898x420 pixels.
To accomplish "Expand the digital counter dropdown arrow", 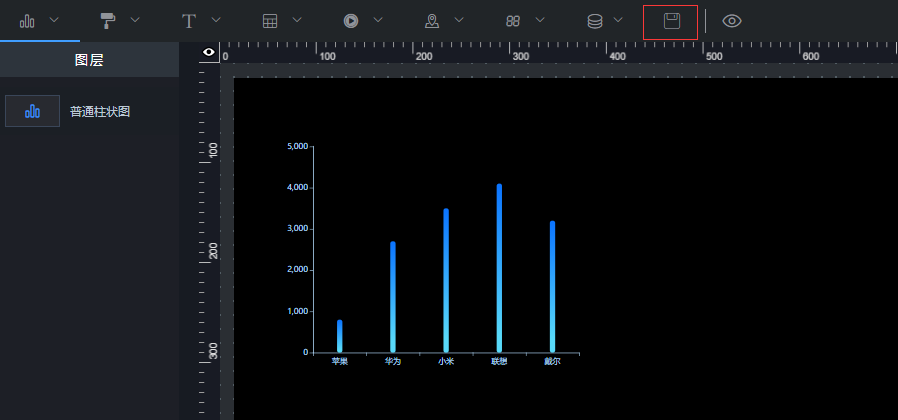I will click(540, 19).
